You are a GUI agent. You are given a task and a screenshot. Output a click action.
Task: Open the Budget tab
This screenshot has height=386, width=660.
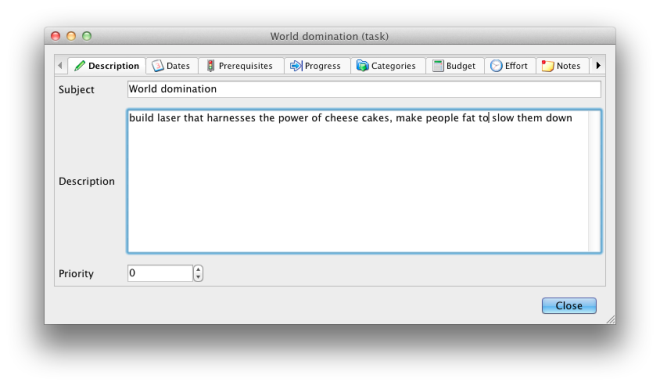(455, 66)
